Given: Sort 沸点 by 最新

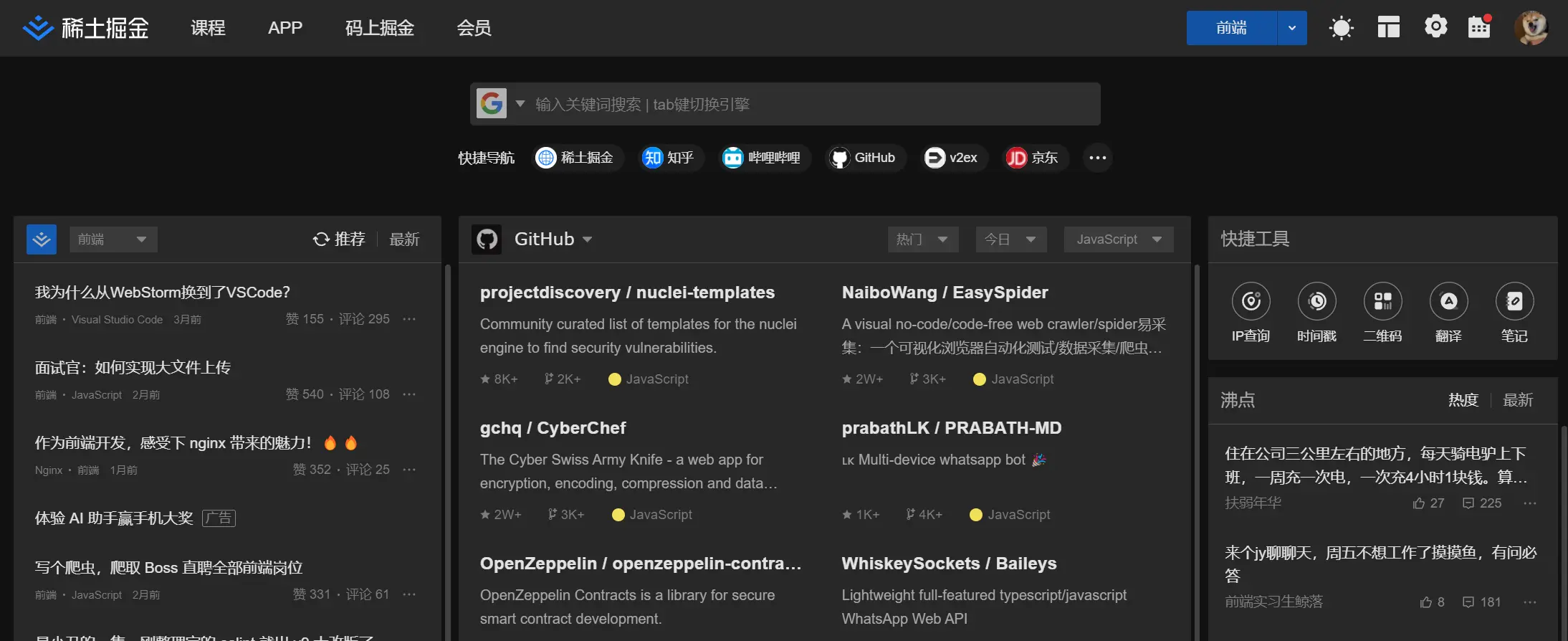Looking at the screenshot, I should coord(1518,400).
